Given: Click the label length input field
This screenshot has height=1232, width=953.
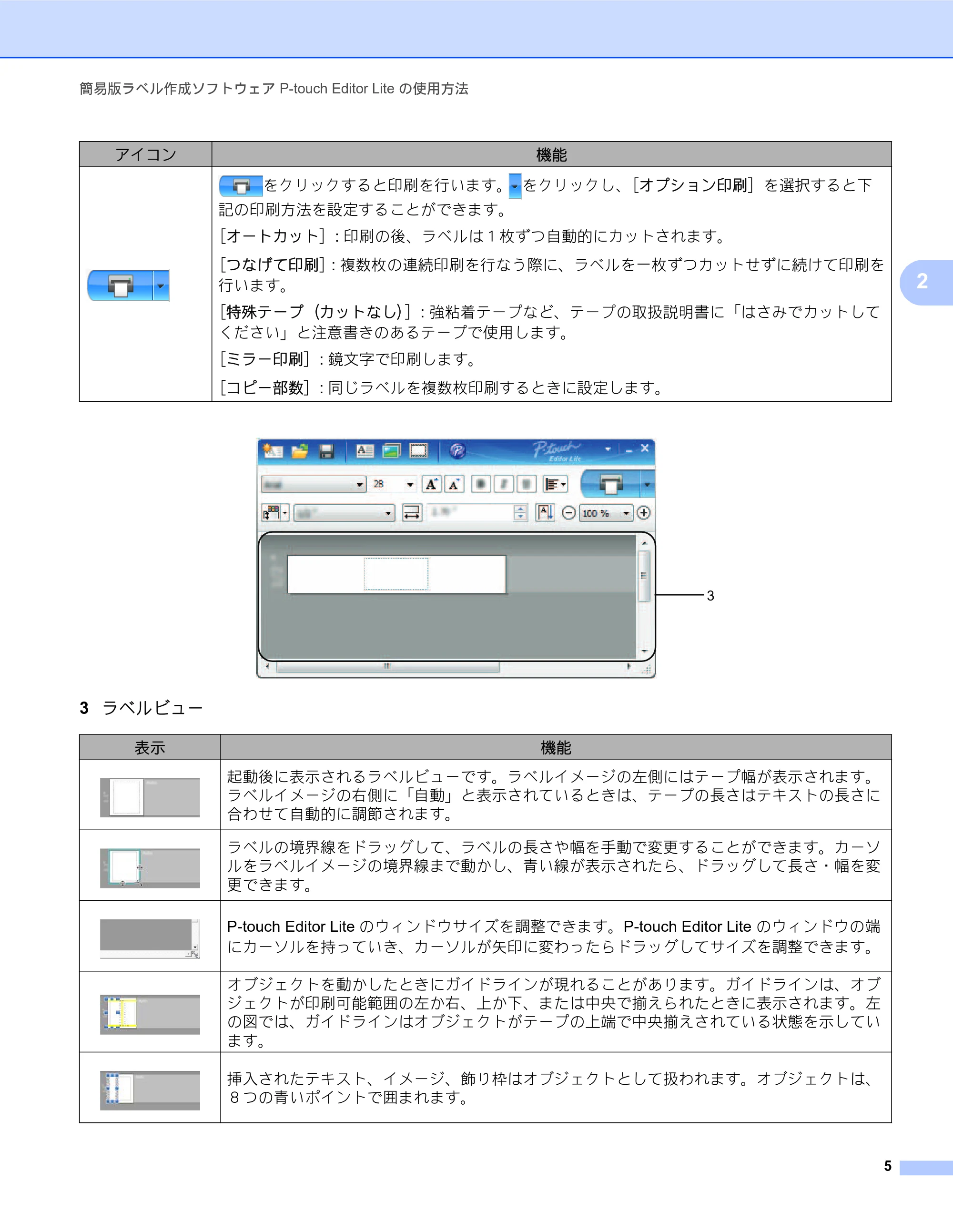Looking at the screenshot, I should click(470, 513).
